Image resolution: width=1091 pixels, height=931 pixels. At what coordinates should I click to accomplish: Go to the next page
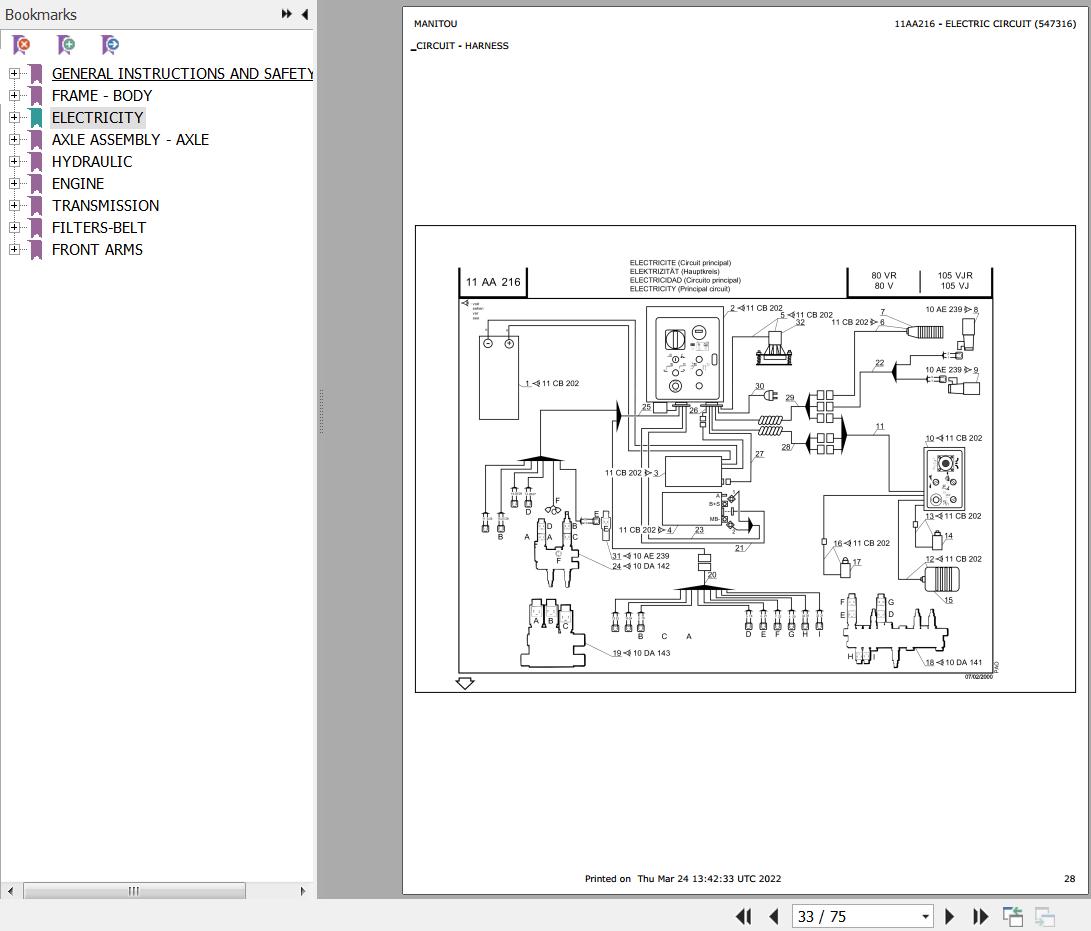click(x=949, y=916)
